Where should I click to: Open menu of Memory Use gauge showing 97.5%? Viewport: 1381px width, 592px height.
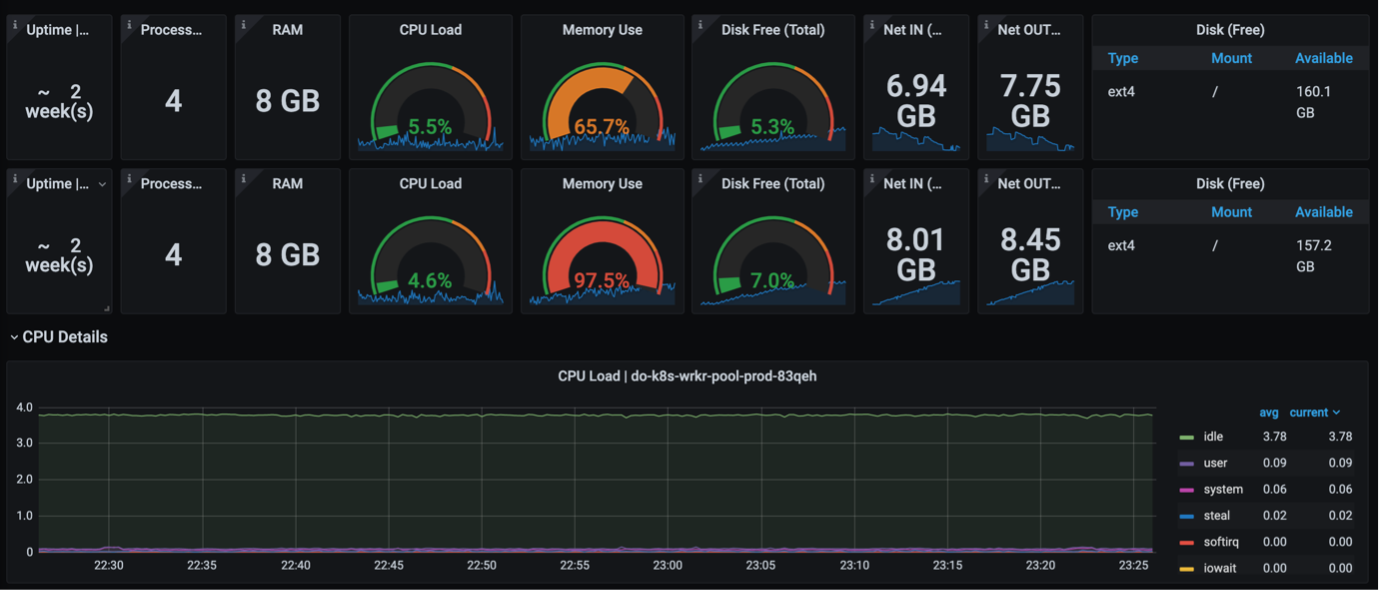tap(602, 184)
